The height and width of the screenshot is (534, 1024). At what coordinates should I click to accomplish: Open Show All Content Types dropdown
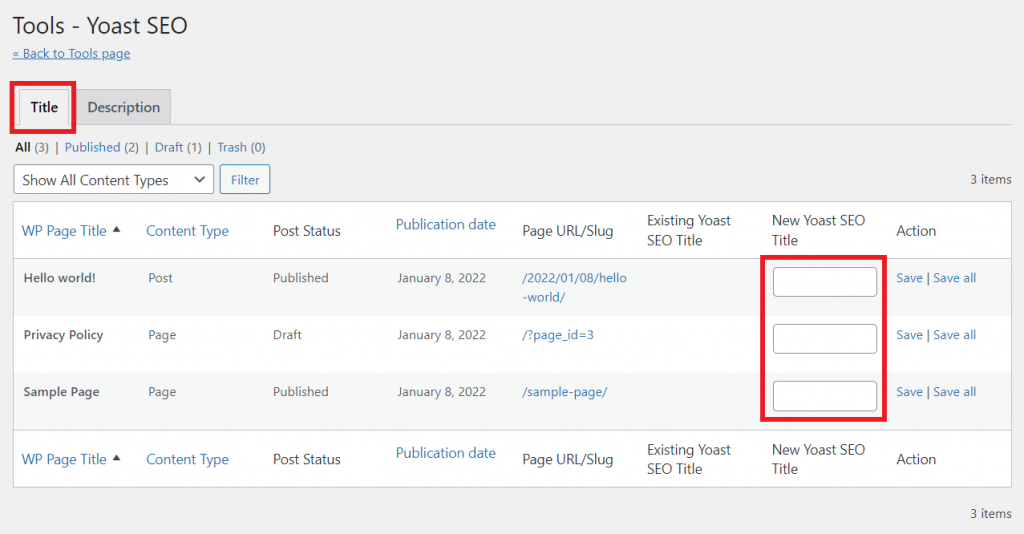point(114,180)
